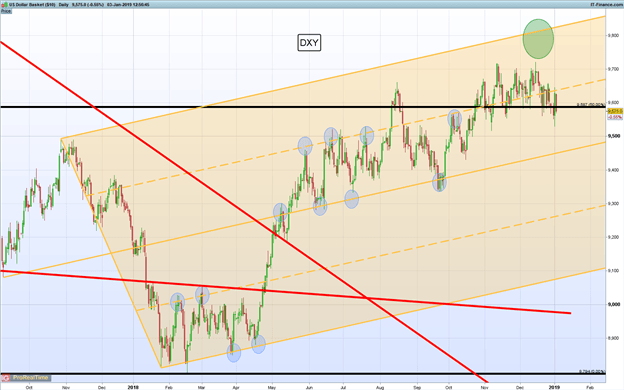Image resolution: width=624 pixels, height=390 pixels.
Task: Click the DXY text label box
Action: click(x=309, y=43)
